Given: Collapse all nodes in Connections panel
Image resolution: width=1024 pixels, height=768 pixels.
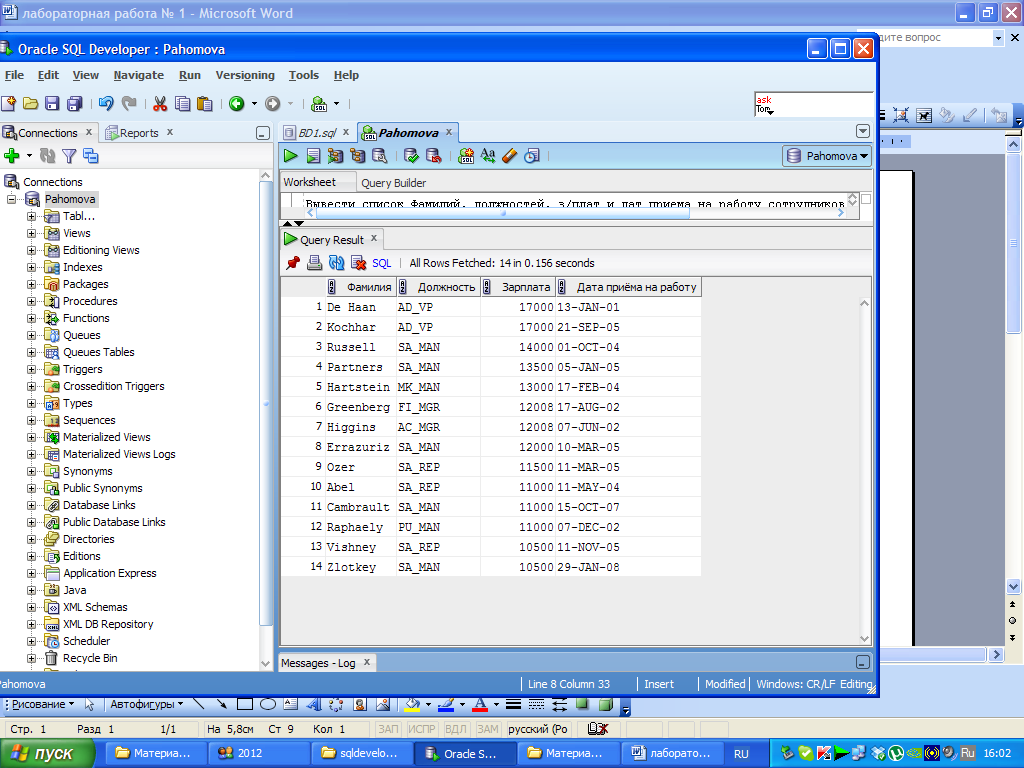Looking at the screenshot, I should tap(91, 155).
